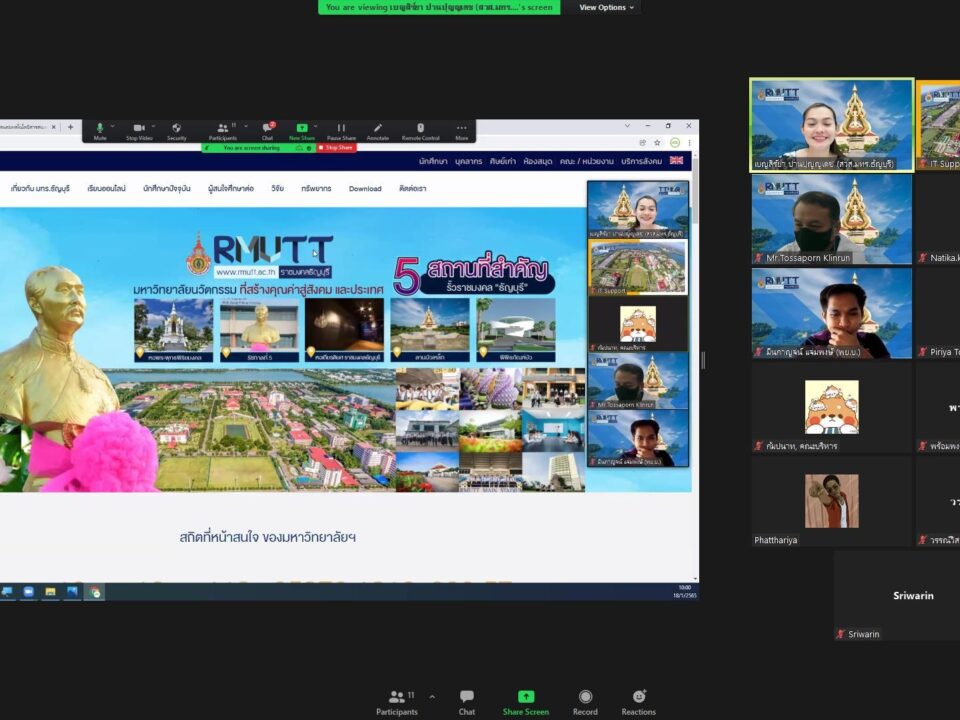Viewport: 960px width, 720px height.
Task: Select the กันปนาท, คณะบริหาร gallery tile
Action: 831,407
